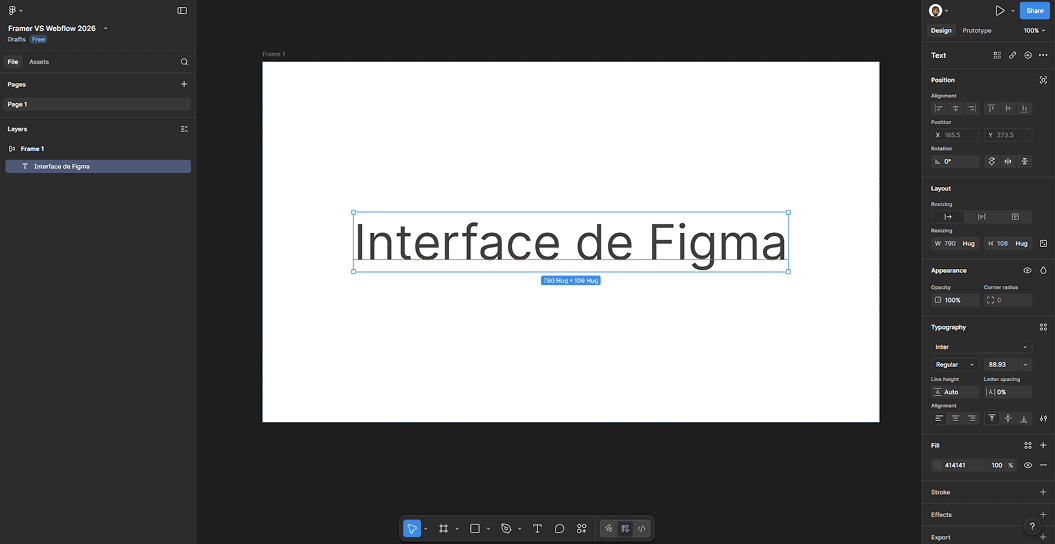Open the Inter font family dropdown
The width and height of the screenshot is (1055, 544).
[x=982, y=347]
